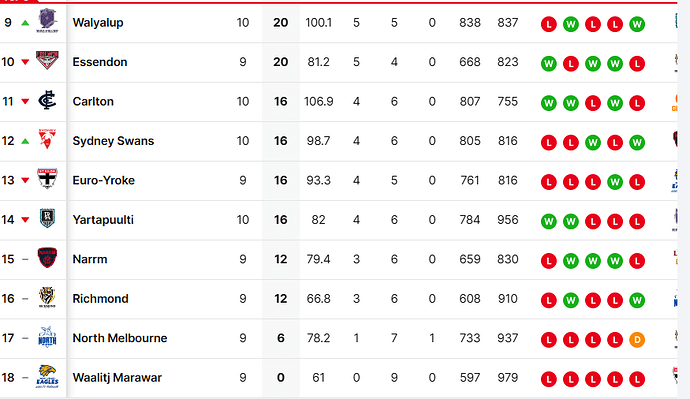Click the Euro-Yroke club logo
The width and height of the screenshot is (690, 399).
[x=47, y=179]
